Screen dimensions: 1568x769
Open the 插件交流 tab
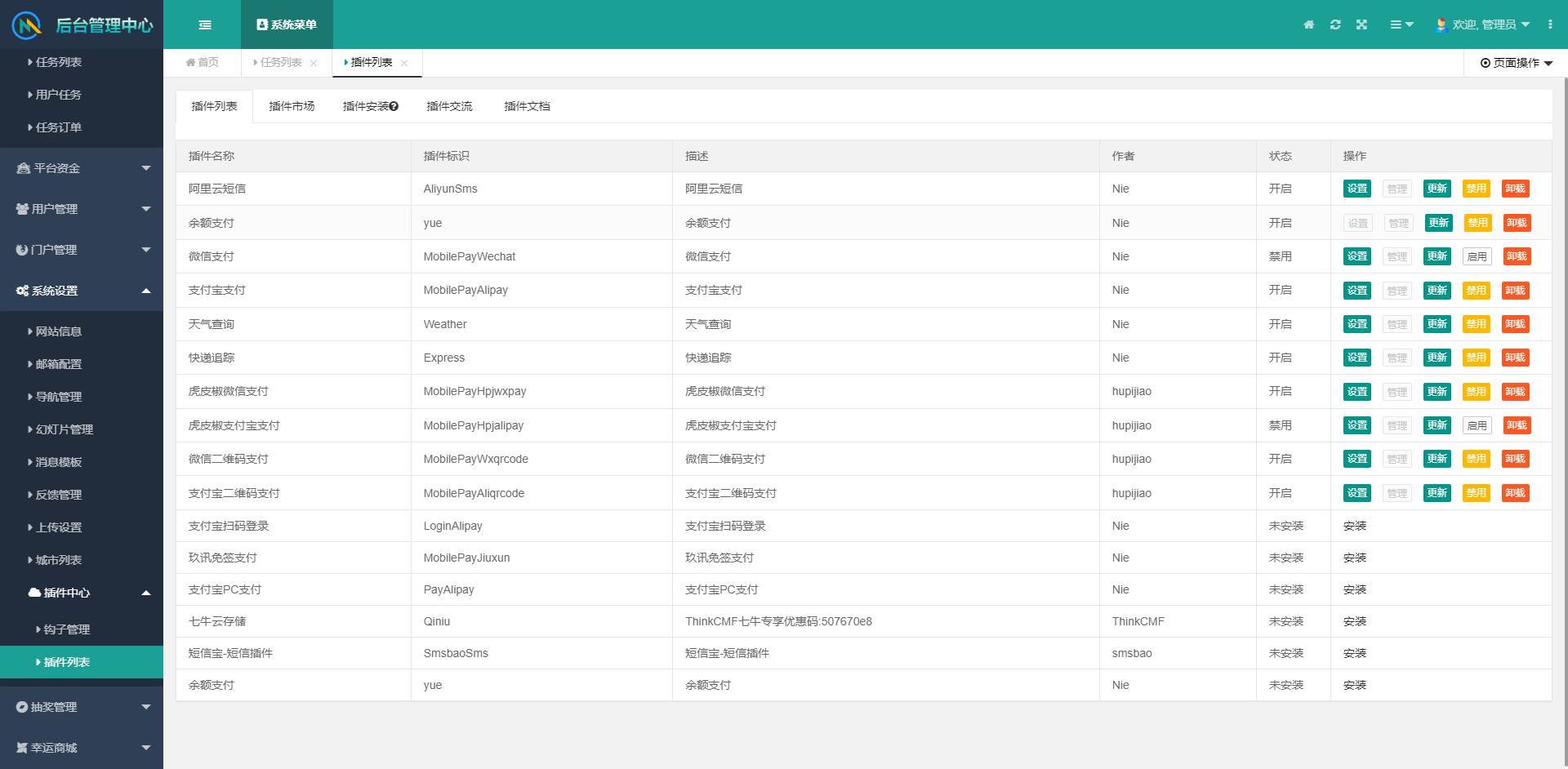coord(449,106)
